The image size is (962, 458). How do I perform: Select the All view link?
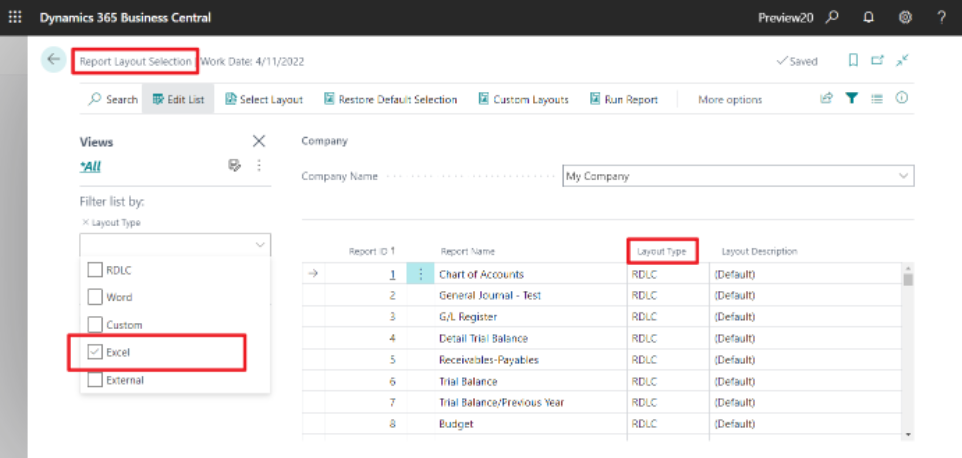point(90,166)
